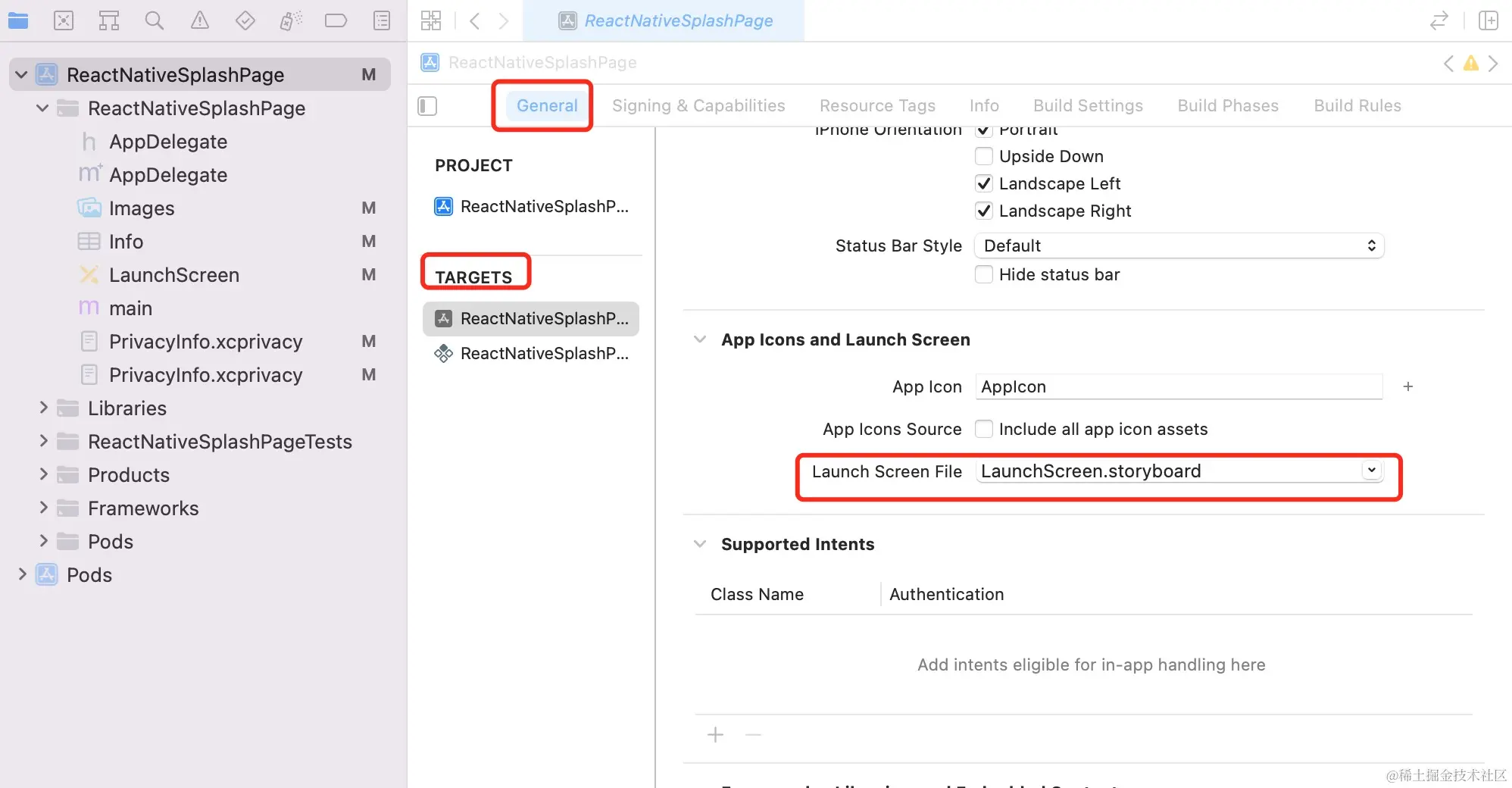Collapse the ReactNativeSplashPage project root
This screenshot has height=788, width=1512.
click(21, 75)
